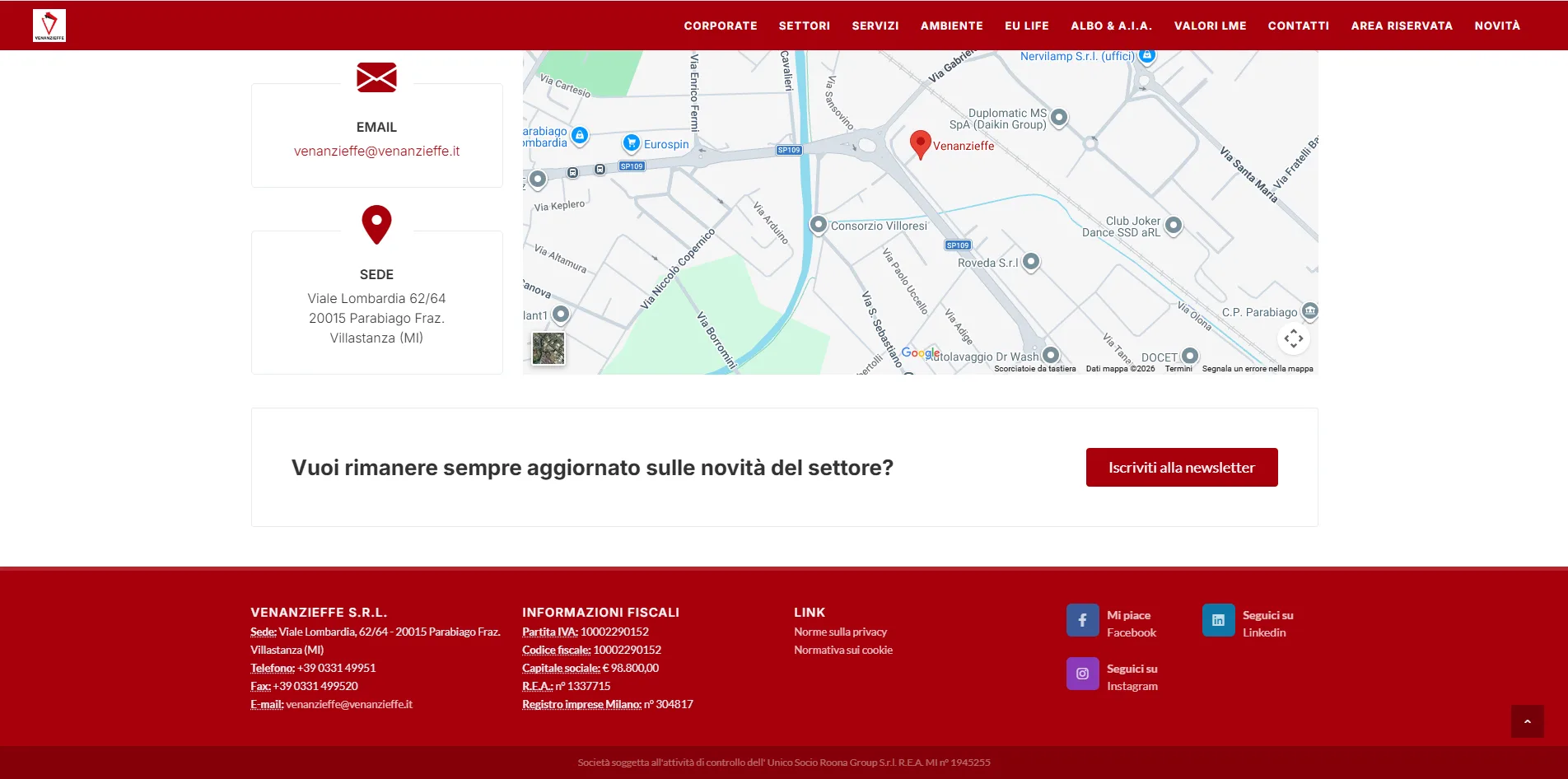Click the Duplomatic MS SpA map marker
The height and width of the screenshot is (779, 1568).
(x=1059, y=118)
